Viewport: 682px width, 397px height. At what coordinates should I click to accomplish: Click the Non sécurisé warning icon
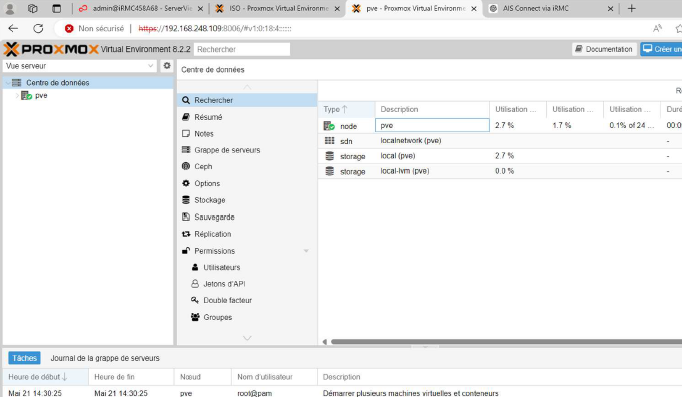(x=69, y=29)
